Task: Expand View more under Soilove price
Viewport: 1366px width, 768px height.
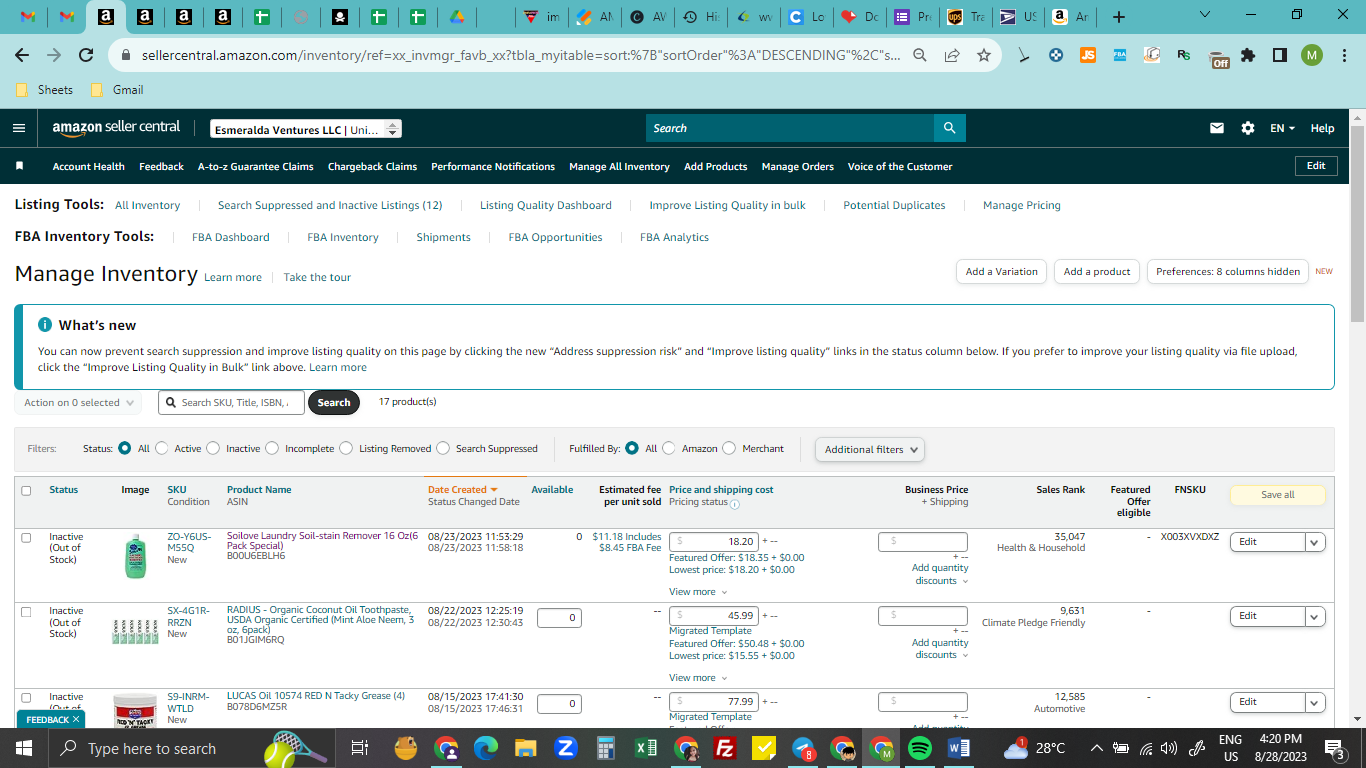Action: coord(698,592)
